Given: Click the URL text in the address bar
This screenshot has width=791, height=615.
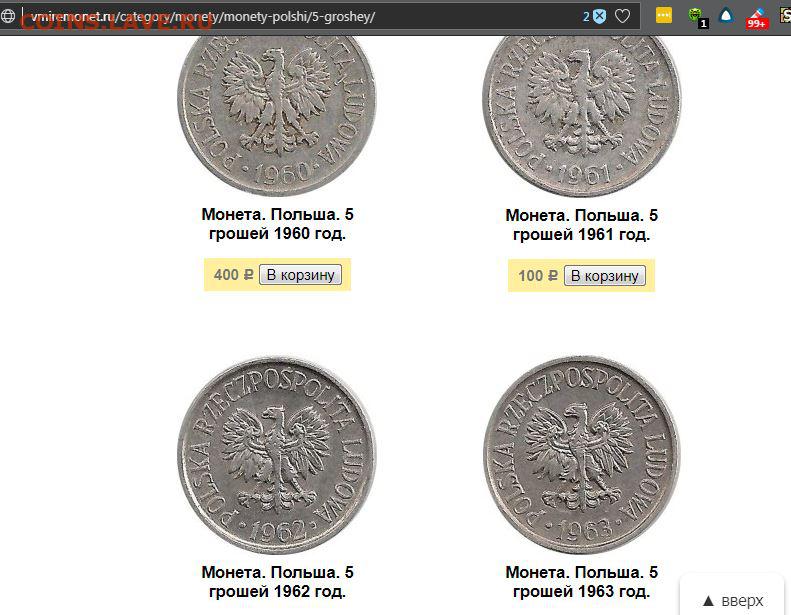Looking at the screenshot, I should (x=203, y=17).
